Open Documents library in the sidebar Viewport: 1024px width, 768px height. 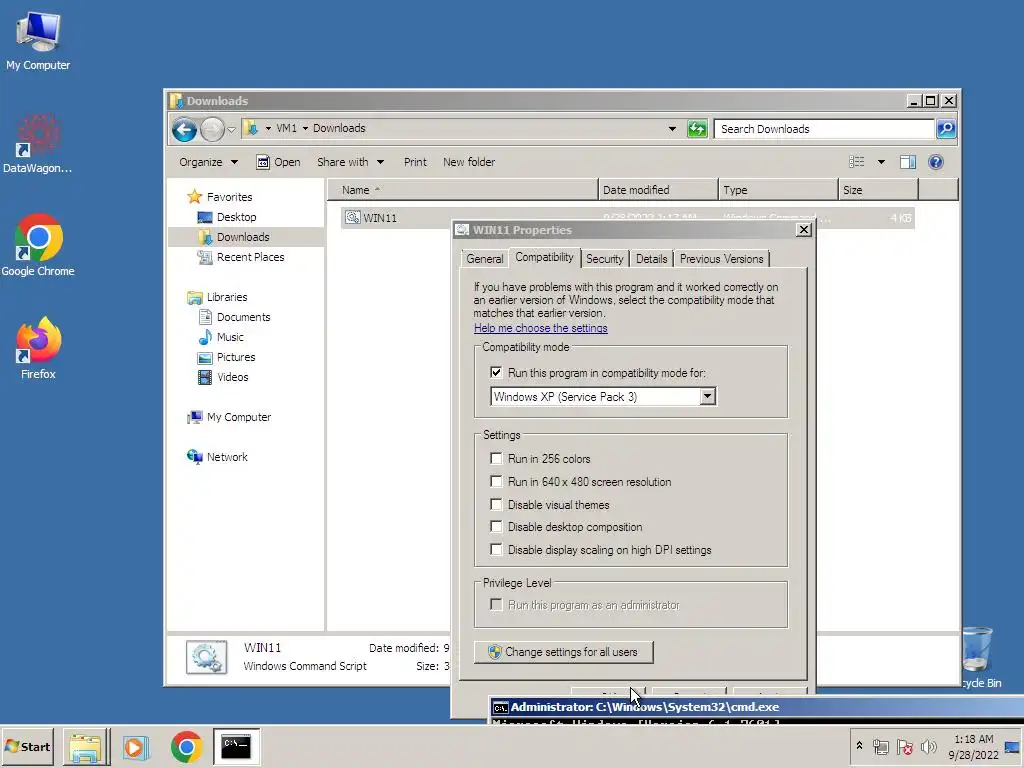[x=244, y=317]
